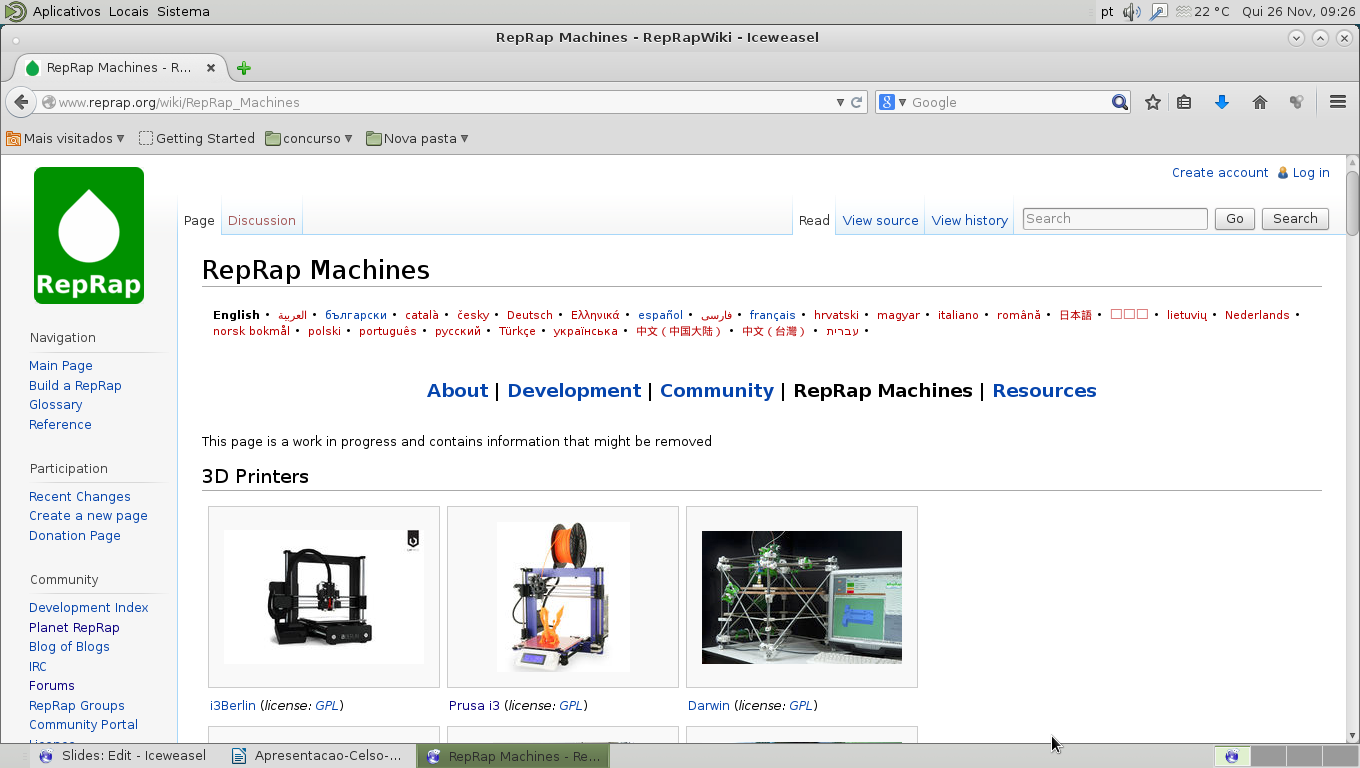
Task: Select the Page tab
Action: tap(199, 220)
